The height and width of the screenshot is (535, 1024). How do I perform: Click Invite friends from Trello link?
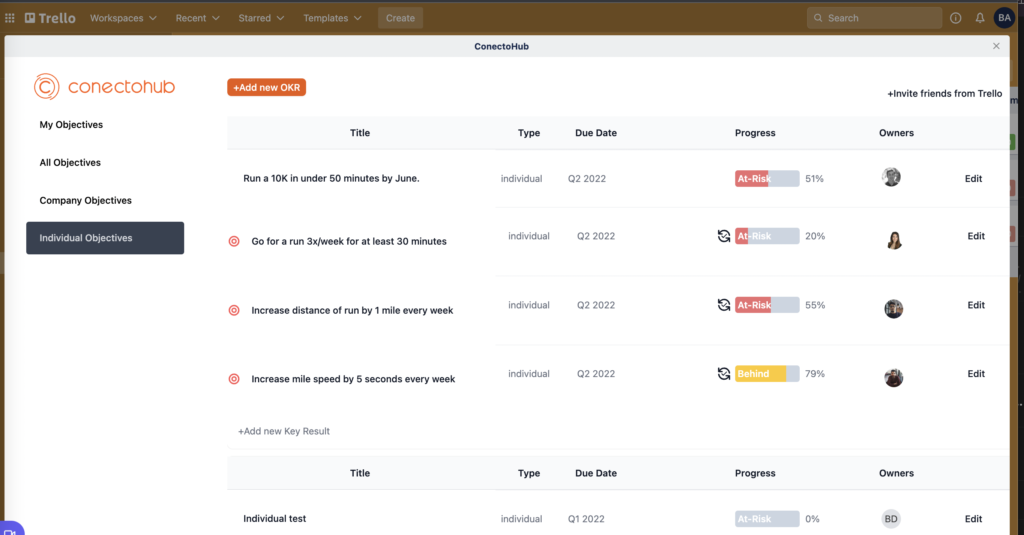pos(944,93)
